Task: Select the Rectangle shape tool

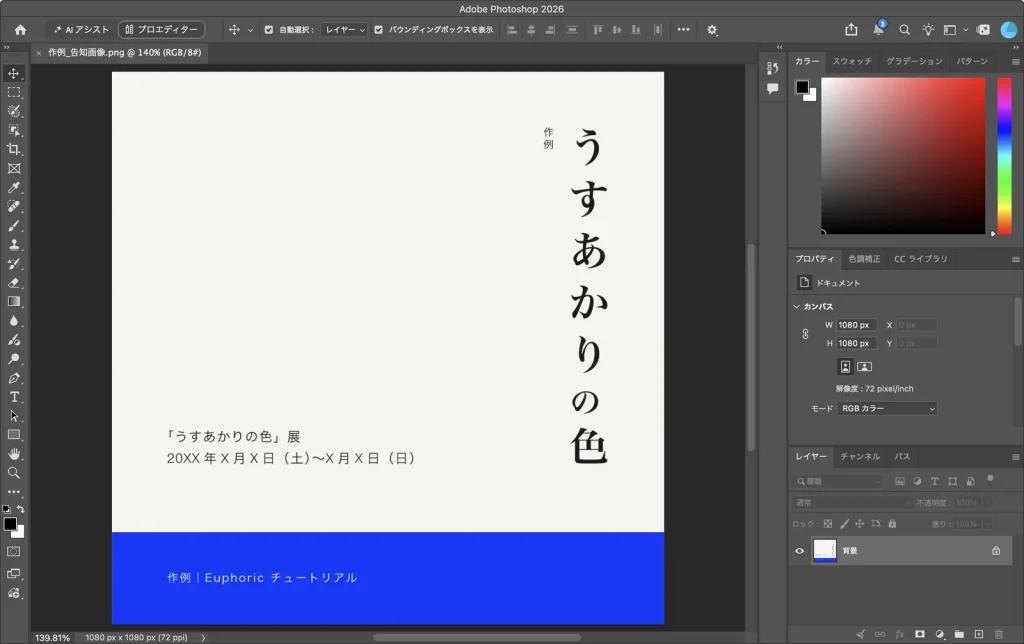Action: pyautogui.click(x=14, y=435)
